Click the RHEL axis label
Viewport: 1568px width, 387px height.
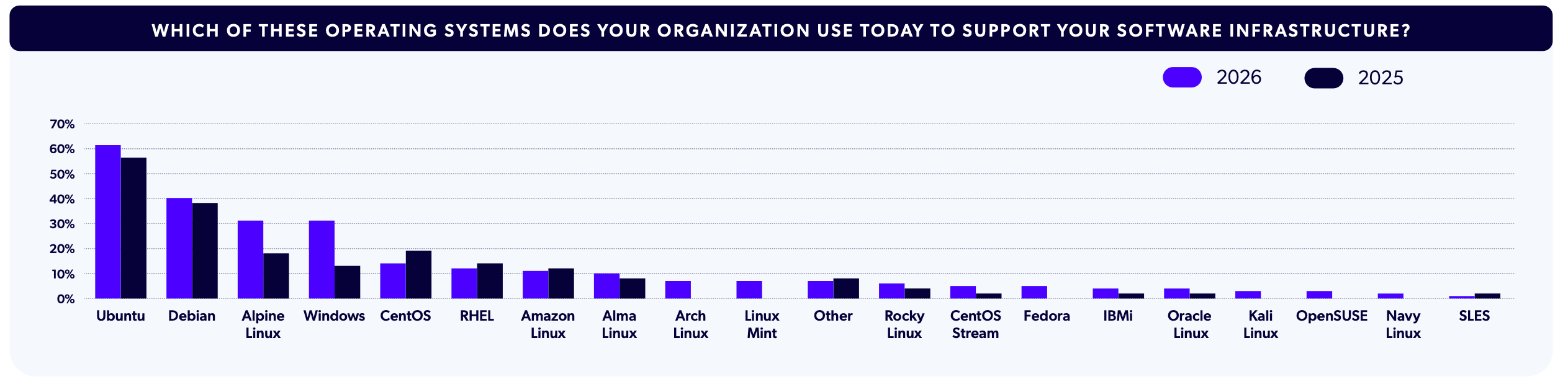click(477, 316)
